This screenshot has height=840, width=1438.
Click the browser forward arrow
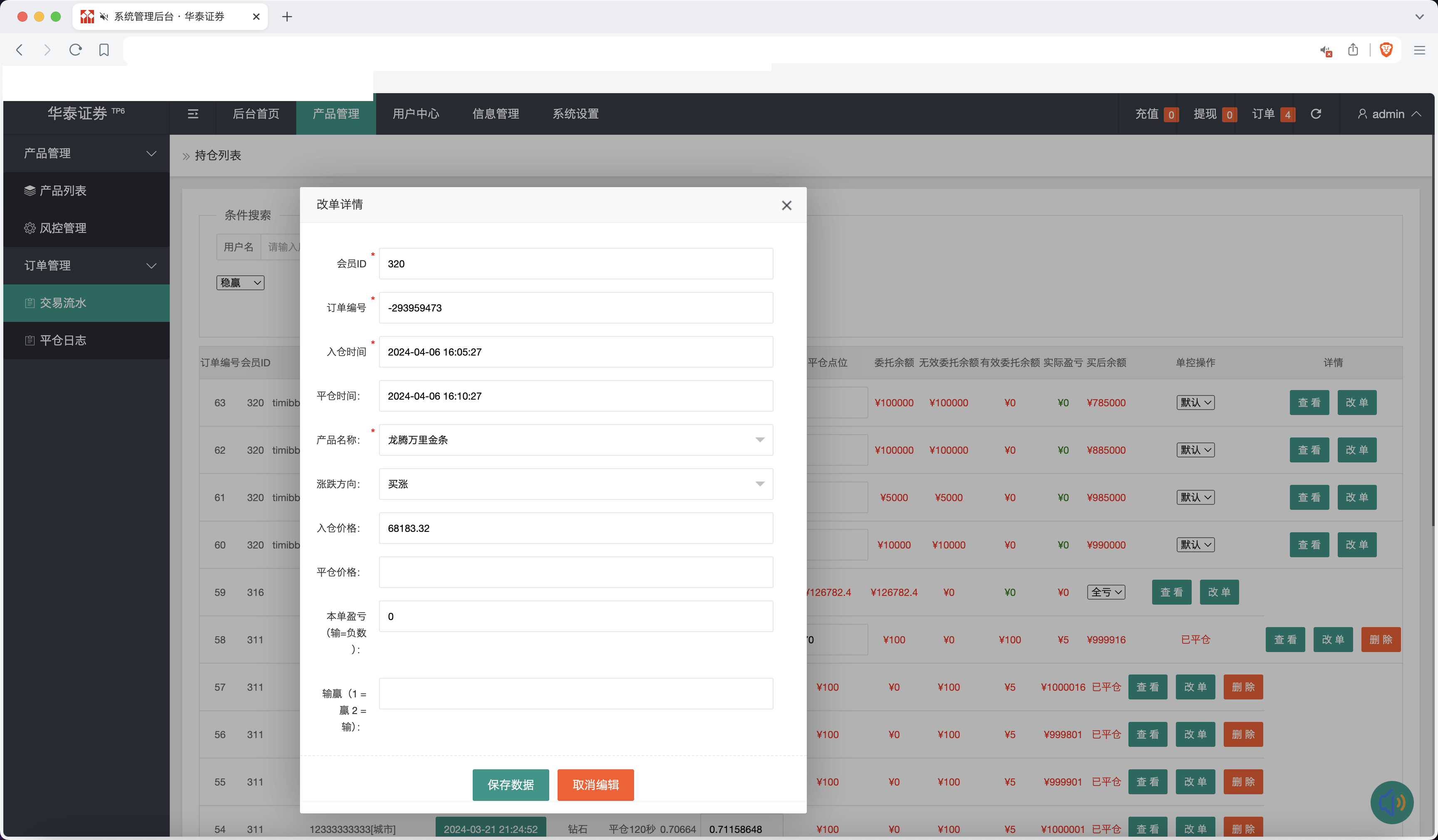47,49
